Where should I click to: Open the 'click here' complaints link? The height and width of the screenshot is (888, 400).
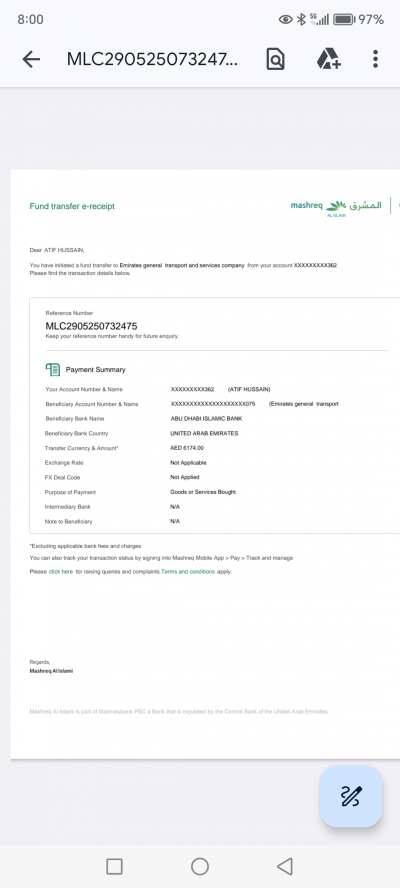[61, 572]
